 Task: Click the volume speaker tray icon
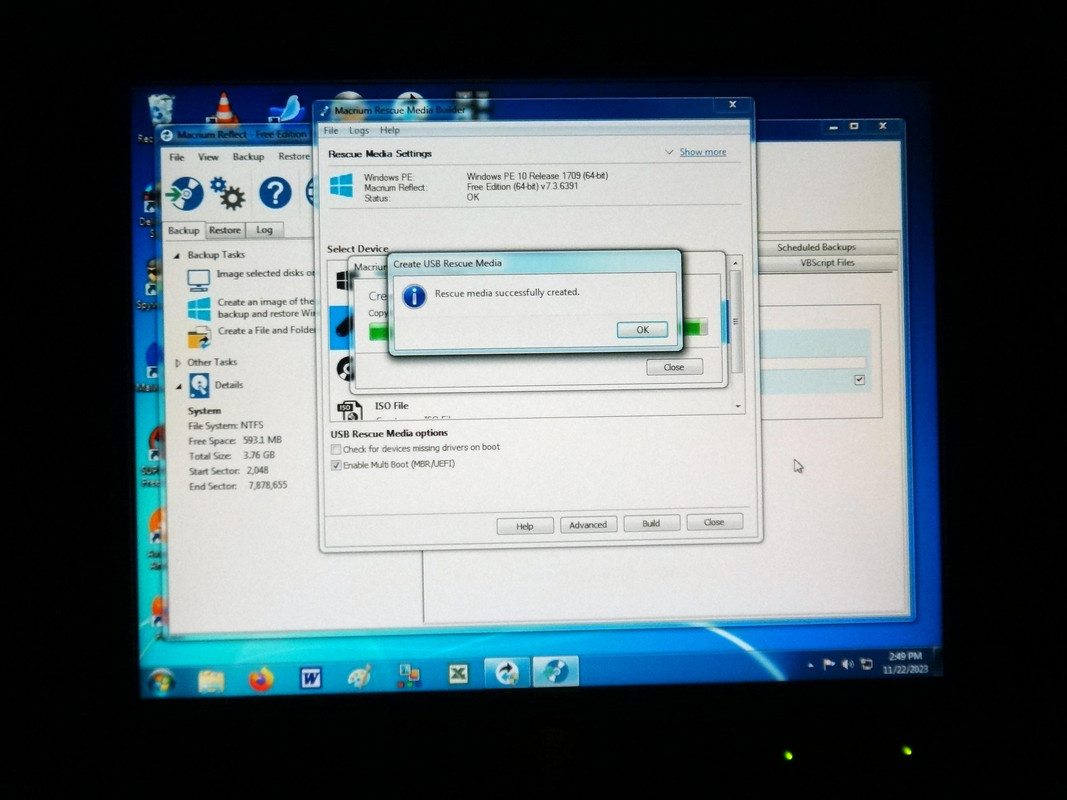click(x=847, y=664)
